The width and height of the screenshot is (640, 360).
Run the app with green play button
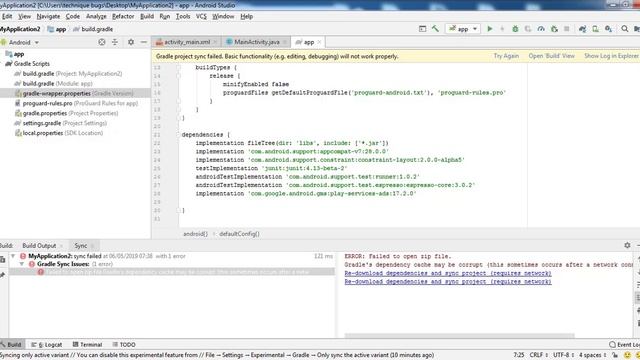(x=490, y=29)
